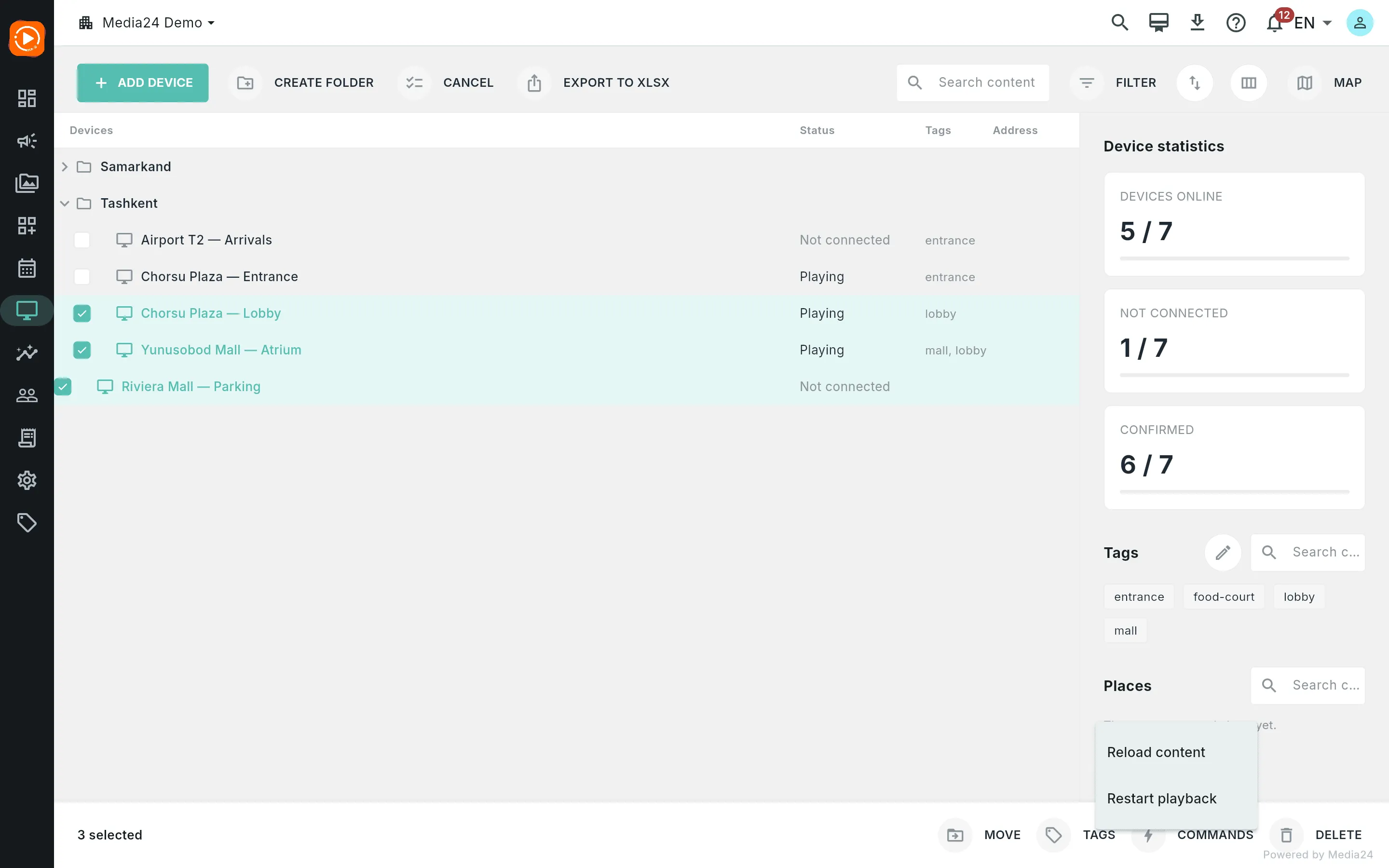Check the Airport T2 — Arrivals checkbox
Image resolution: width=1389 pixels, height=868 pixels.
pos(82,240)
